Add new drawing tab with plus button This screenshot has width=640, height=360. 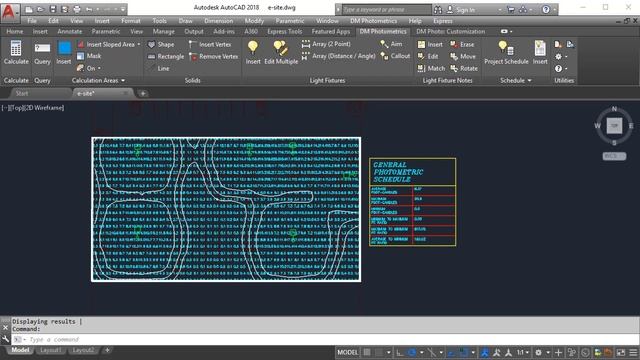(143, 93)
